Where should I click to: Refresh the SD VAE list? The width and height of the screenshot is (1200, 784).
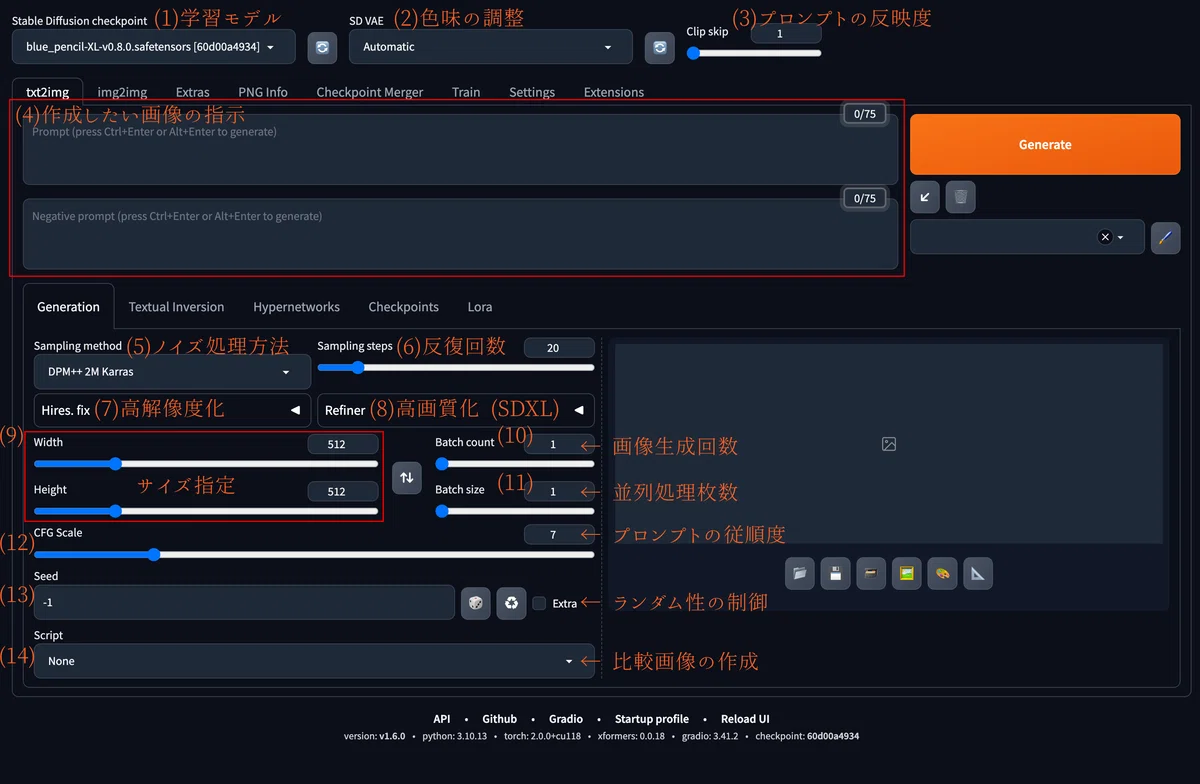tap(659, 47)
